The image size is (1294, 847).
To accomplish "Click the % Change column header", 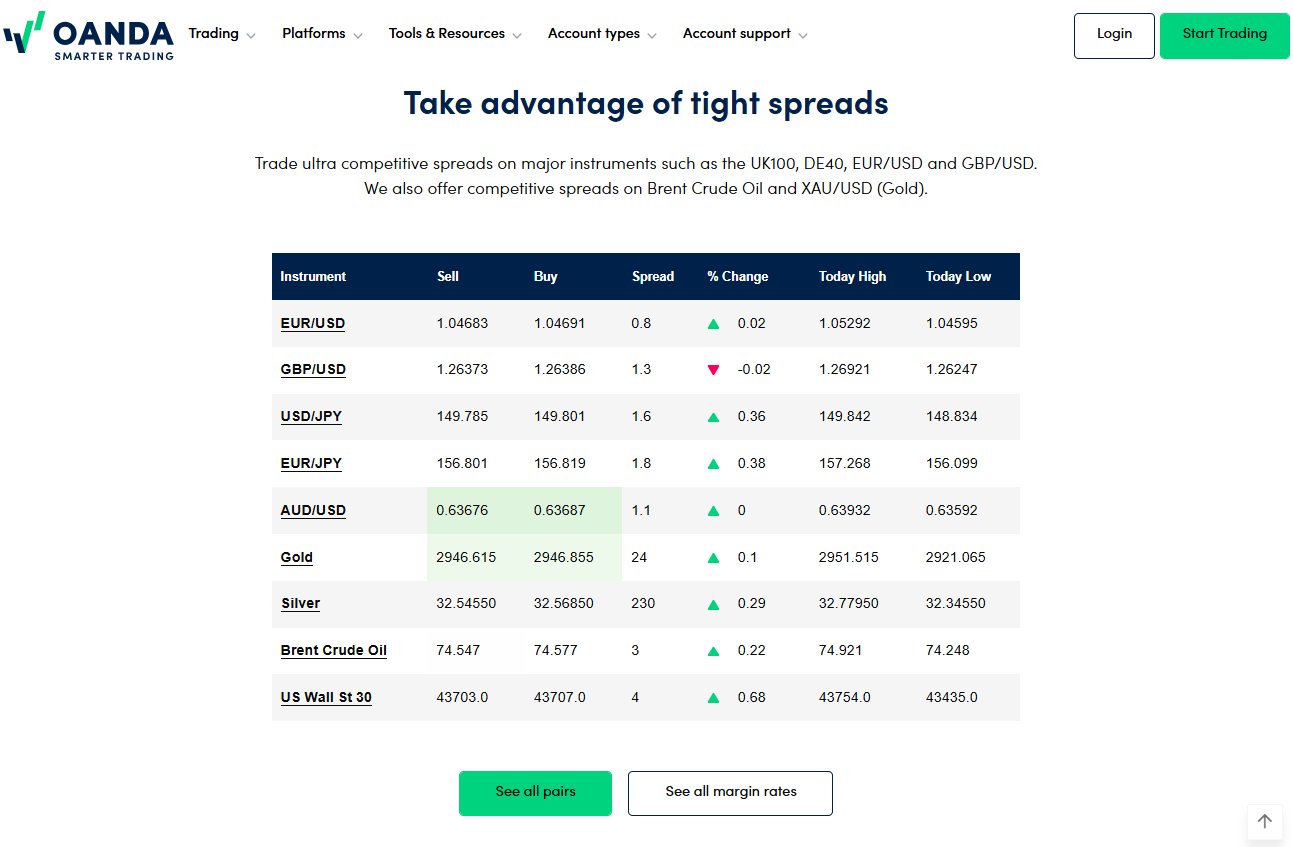I will click(x=738, y=277).
